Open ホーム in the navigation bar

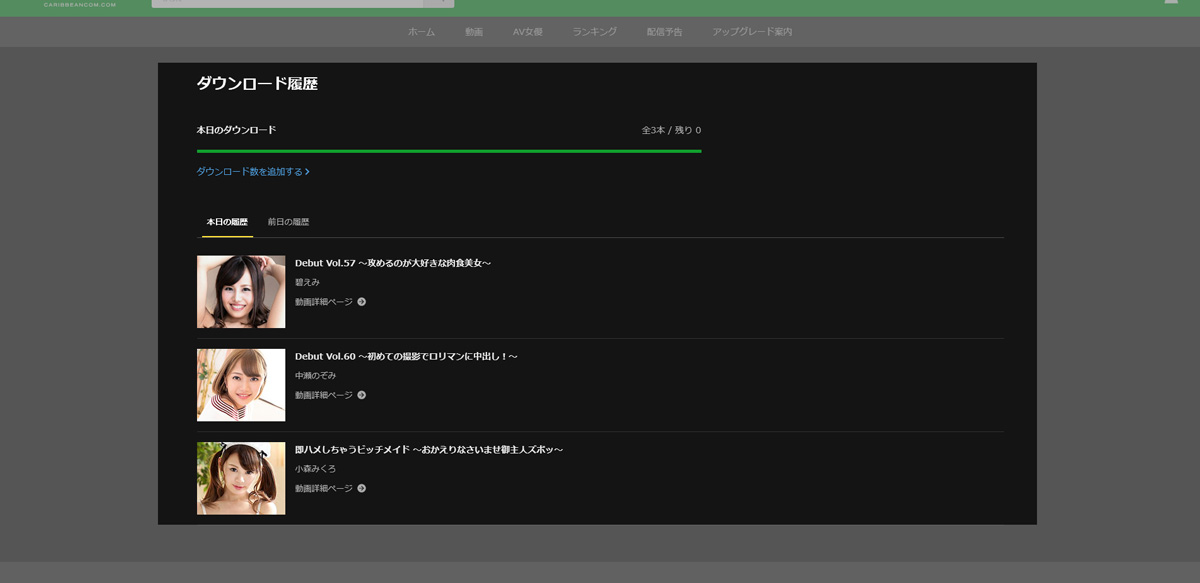coord(421,32)
